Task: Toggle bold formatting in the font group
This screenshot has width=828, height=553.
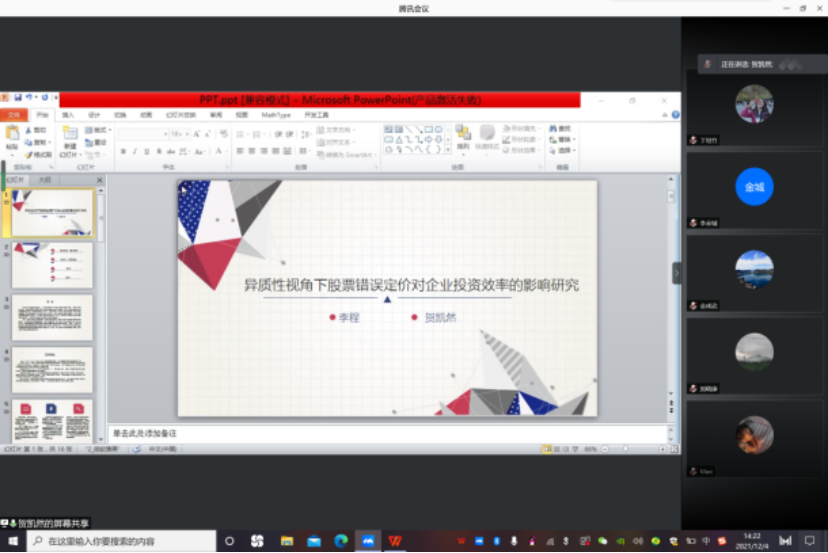Action: coord(123,151)
